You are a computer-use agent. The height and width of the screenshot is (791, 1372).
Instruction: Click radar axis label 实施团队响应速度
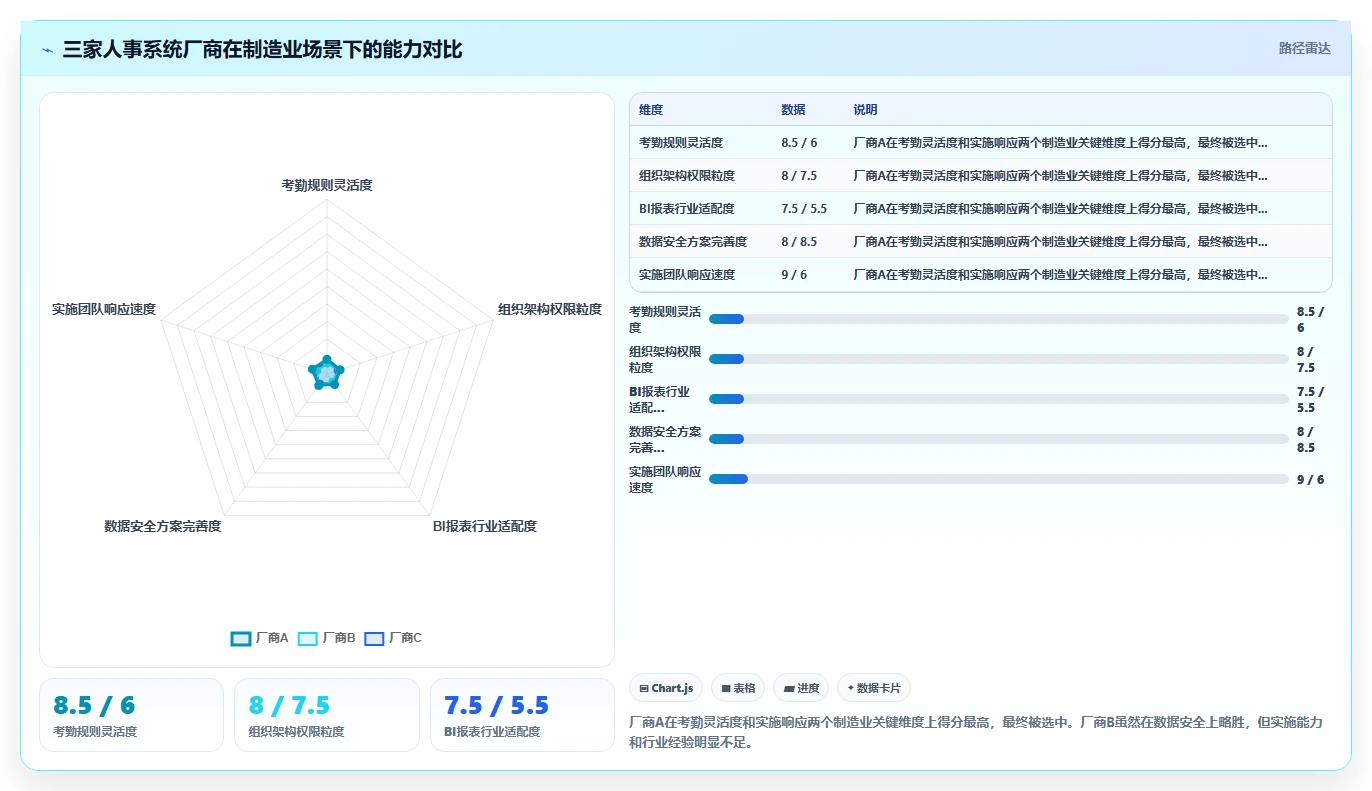[104, 309]
